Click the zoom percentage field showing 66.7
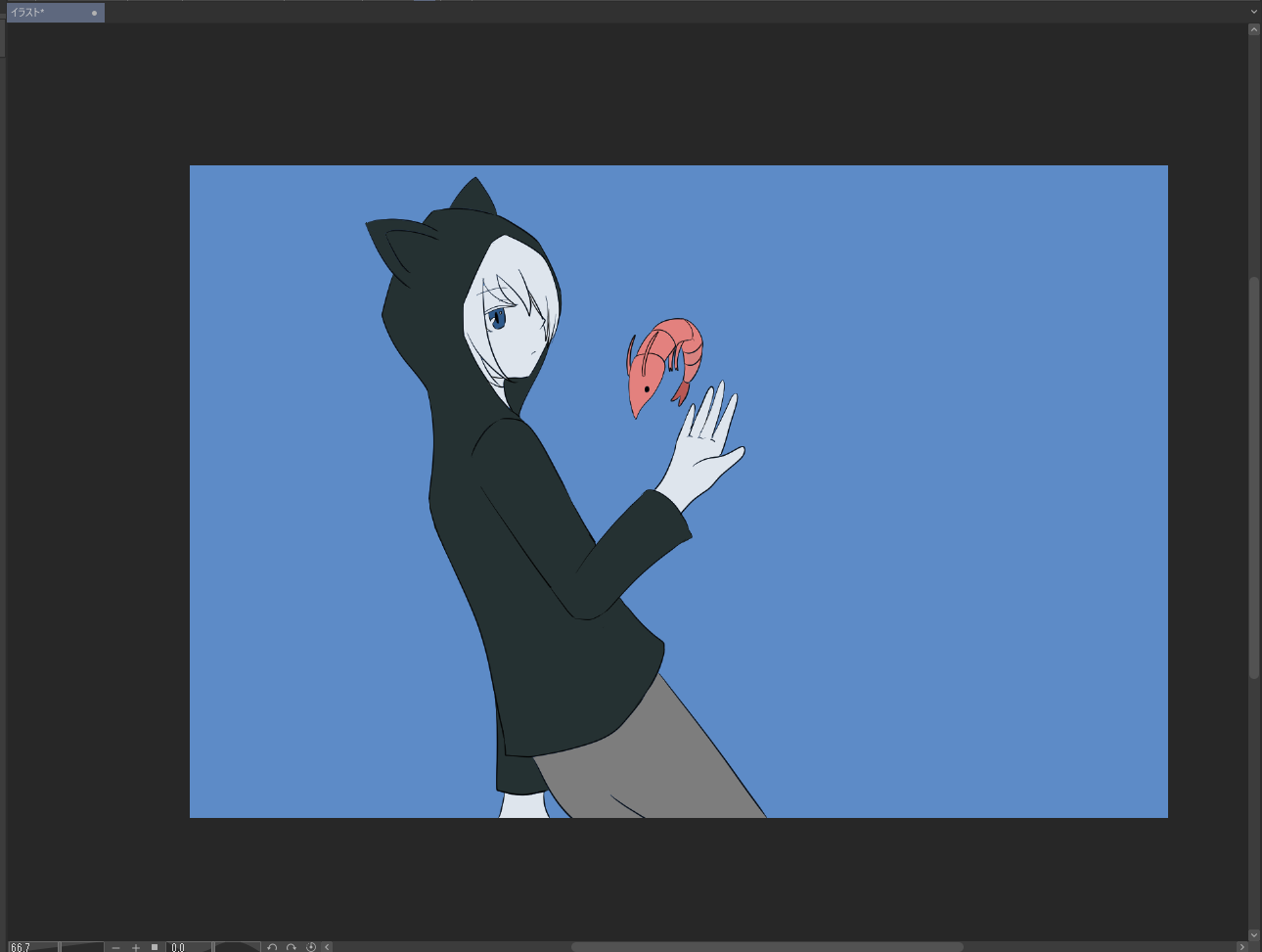1262x952 pixels. tap(29, 946)
